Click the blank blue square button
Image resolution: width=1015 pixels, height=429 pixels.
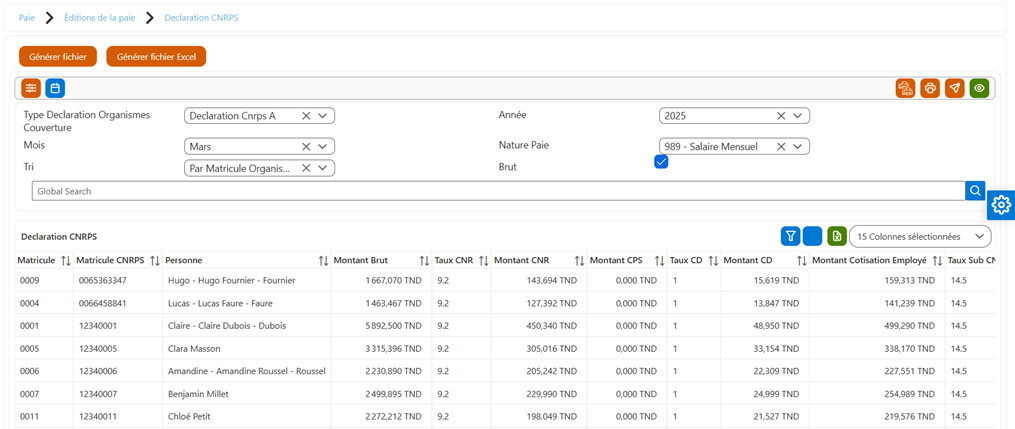coord(812,236)
